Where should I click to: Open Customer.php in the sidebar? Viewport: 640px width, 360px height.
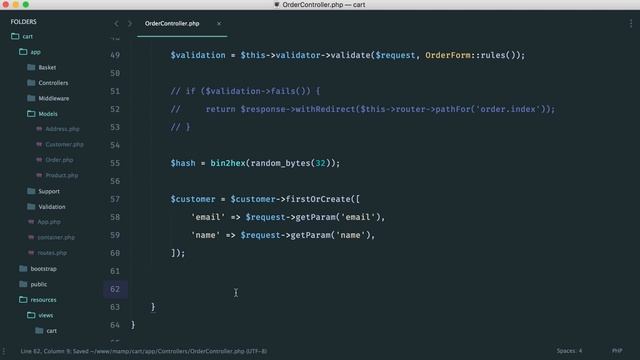point(64,144)
